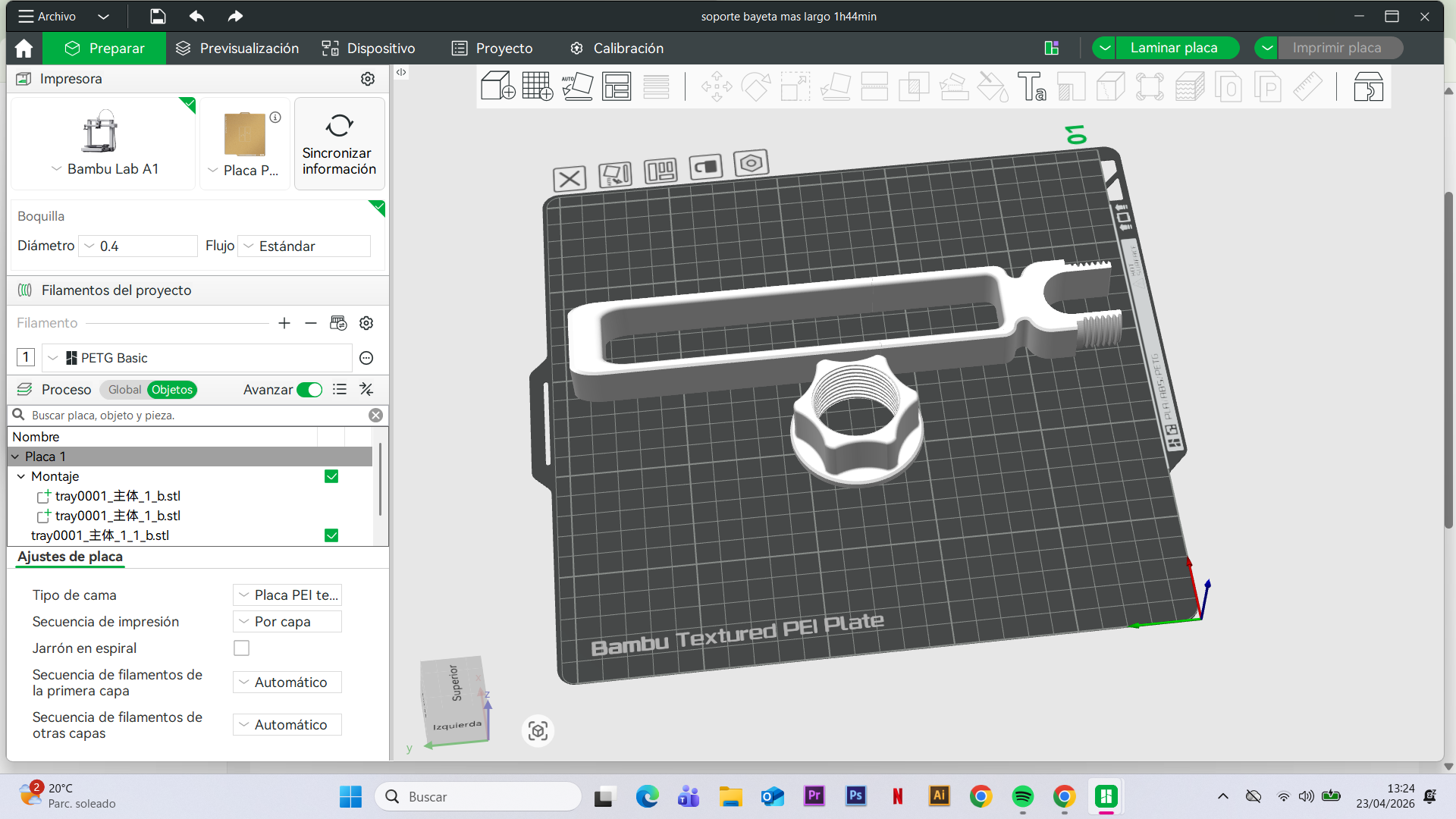Open the Tipo de cama dropdown

click(x=287, y=595)
